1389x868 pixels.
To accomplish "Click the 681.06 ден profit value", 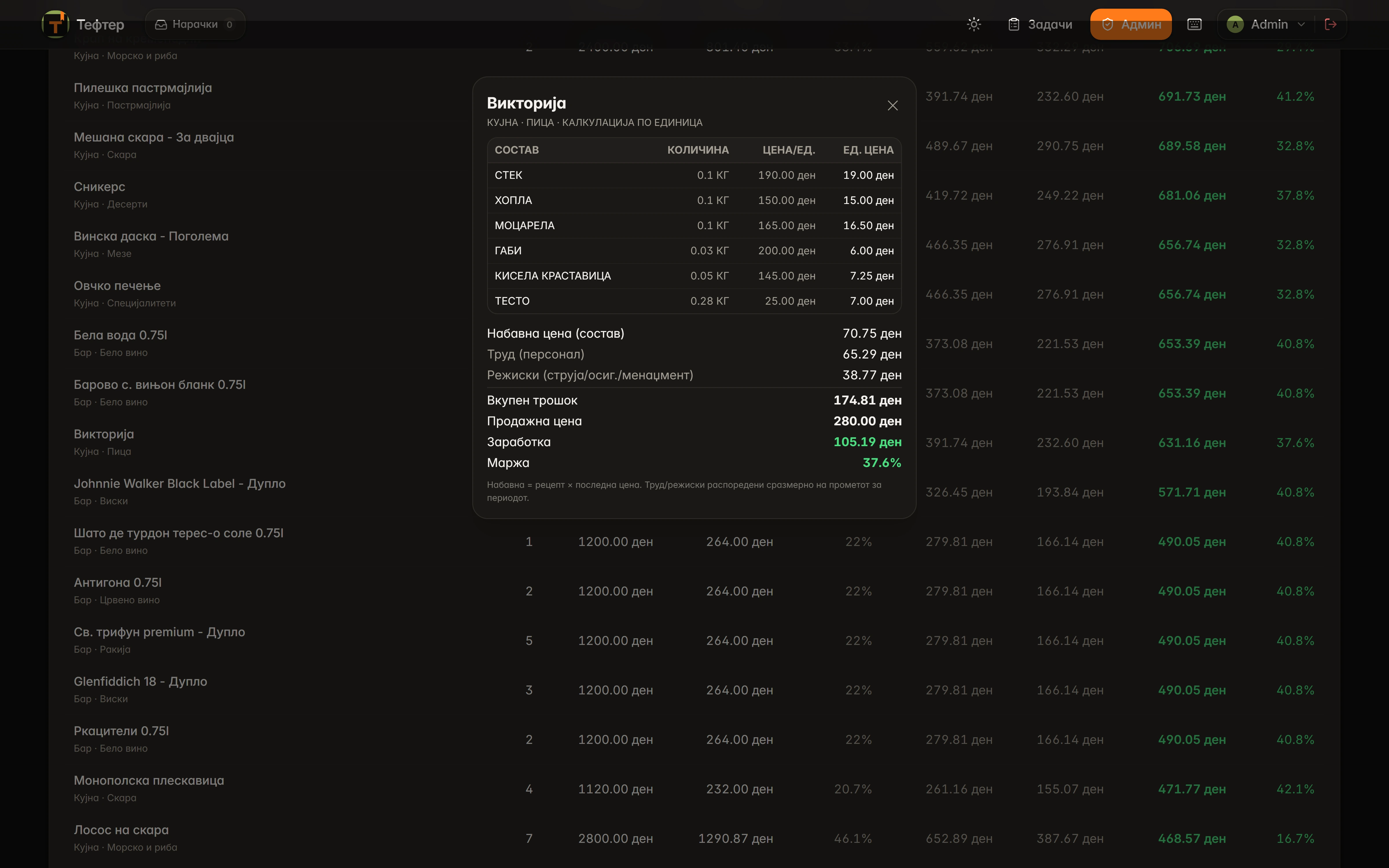I will click(x=1192, y=195).
